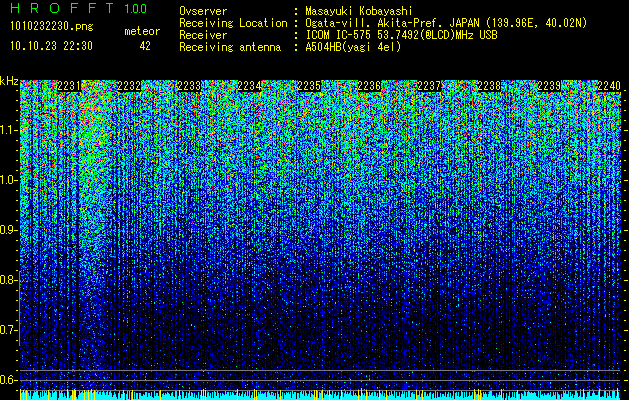Image resolution: width=629 pixels, height=400 pixels.
Task: Click the Ovserver label
Action: tap(203, 11)
